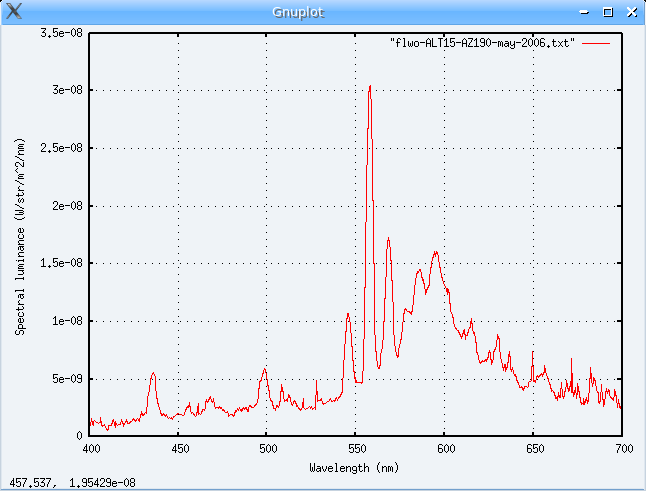The height and width of the screenshot is (491, 646).
Task: Click the Spectral luminance y-axis label
Action: click(20, 234)
